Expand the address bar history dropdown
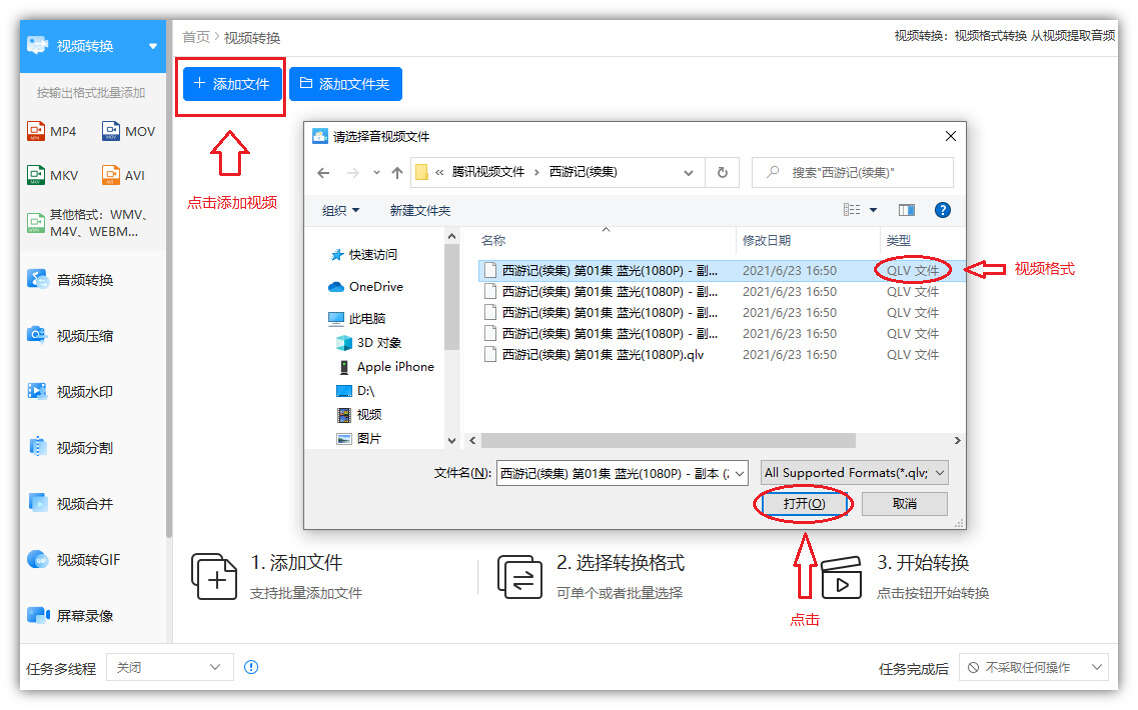Screen dimensions: 1138x710 [x=688, y=173]
